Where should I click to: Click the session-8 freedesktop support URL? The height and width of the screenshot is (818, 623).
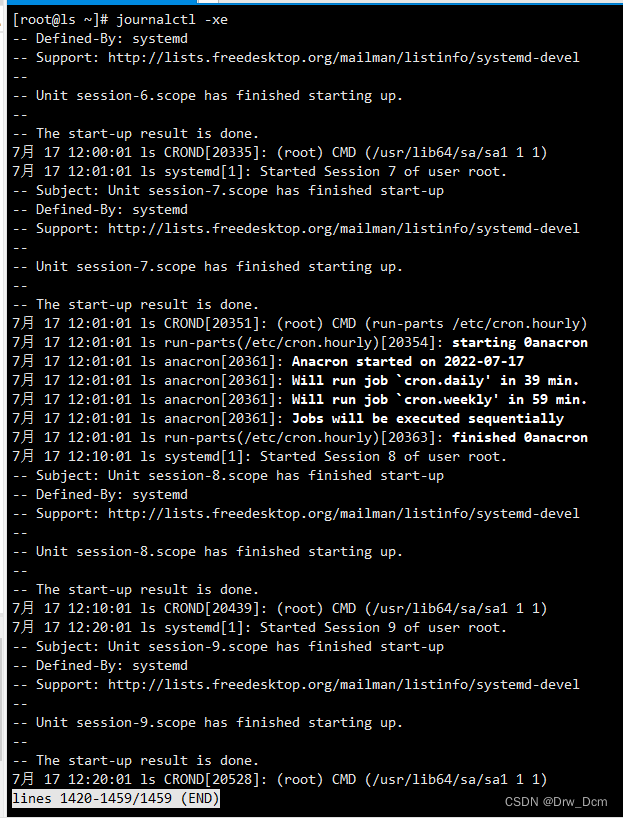click(x=344, y=513)
